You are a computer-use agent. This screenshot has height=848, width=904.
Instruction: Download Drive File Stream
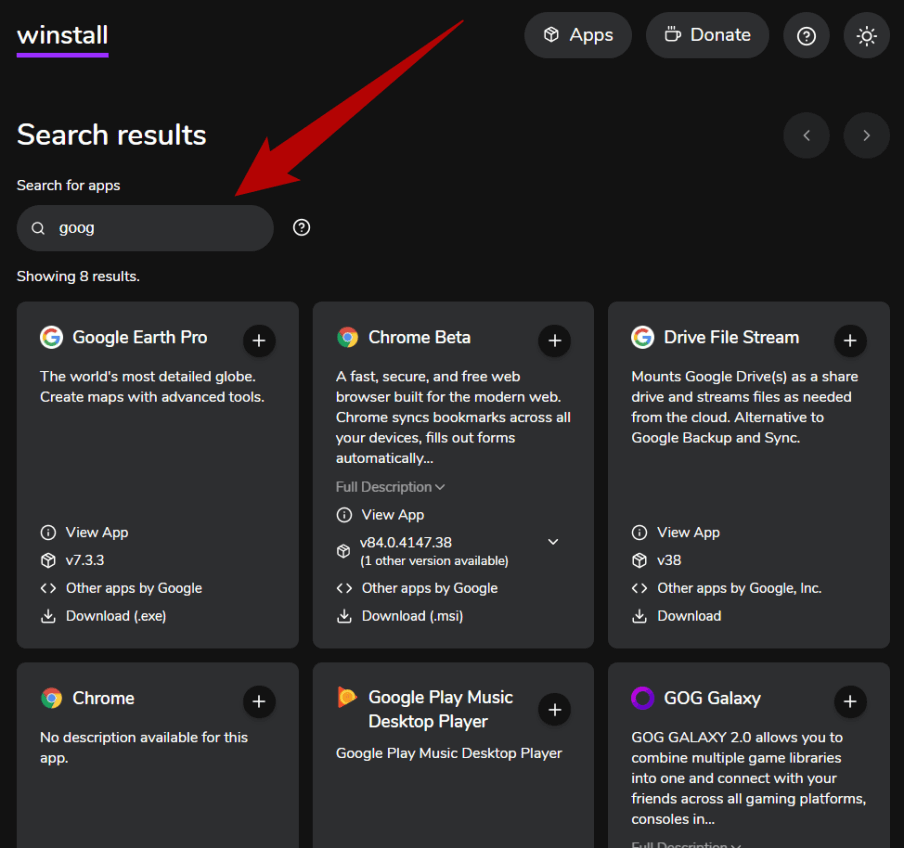pyautogui.click(x=689, y=616)
